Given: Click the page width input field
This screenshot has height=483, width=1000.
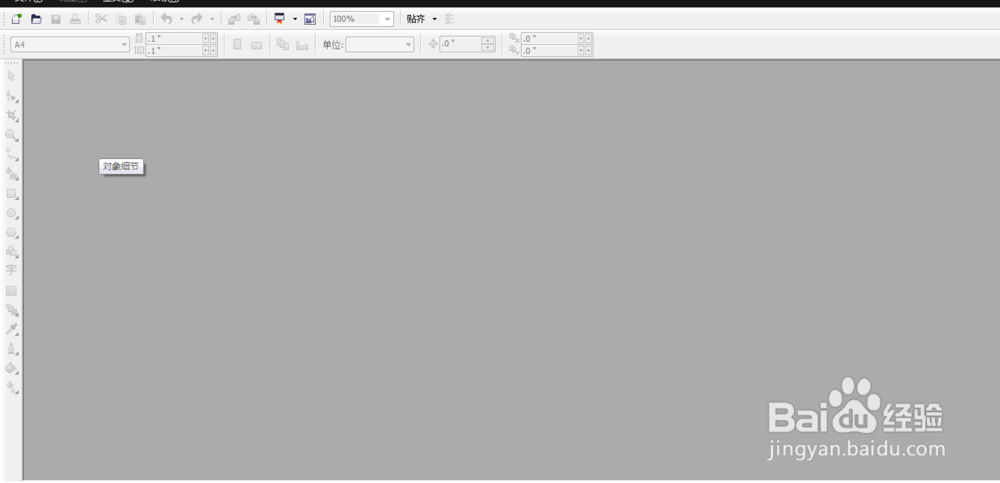Looking at the screenshot, I should pos(173,38).
